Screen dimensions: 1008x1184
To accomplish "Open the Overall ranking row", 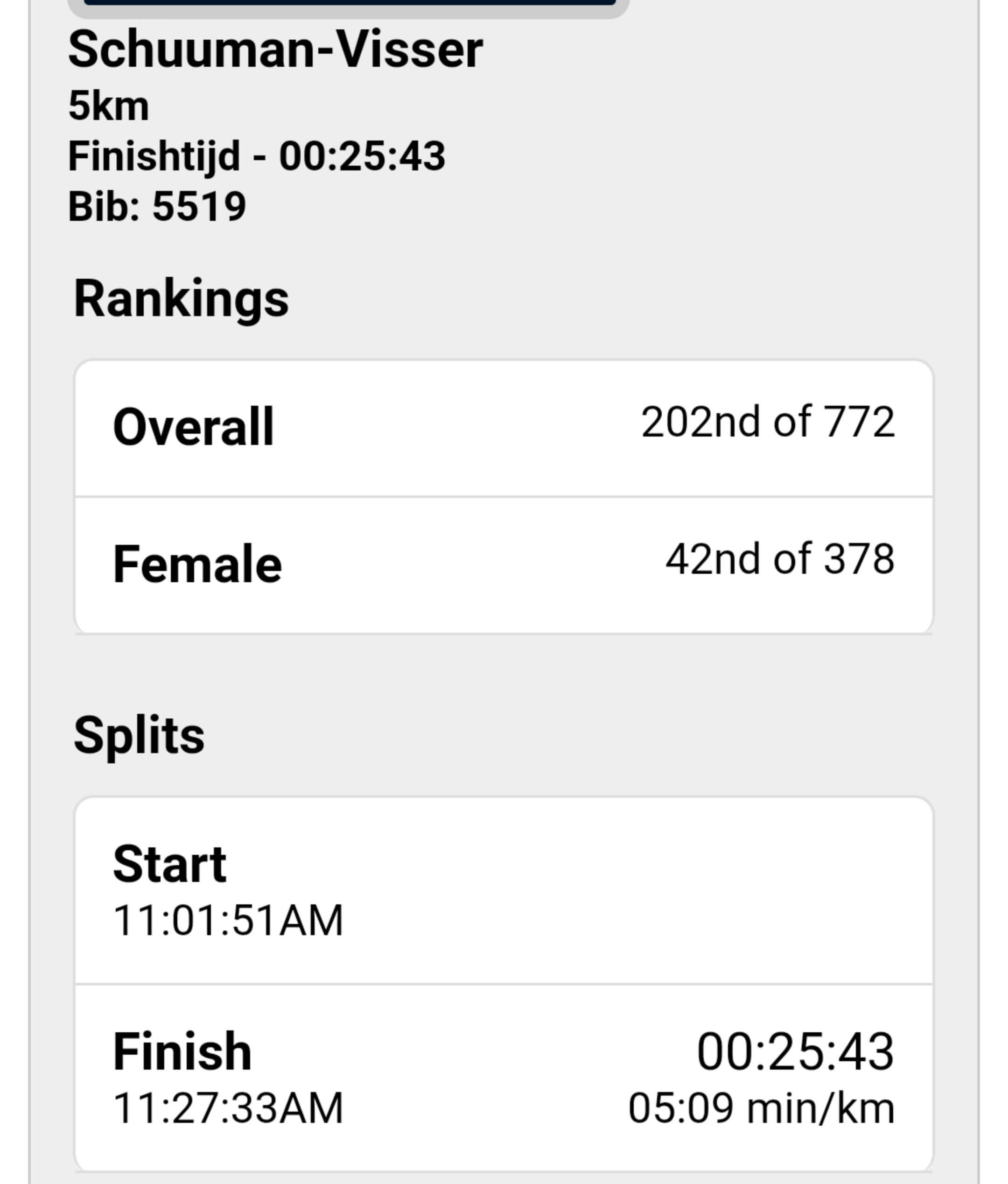I will coord(504,429).
